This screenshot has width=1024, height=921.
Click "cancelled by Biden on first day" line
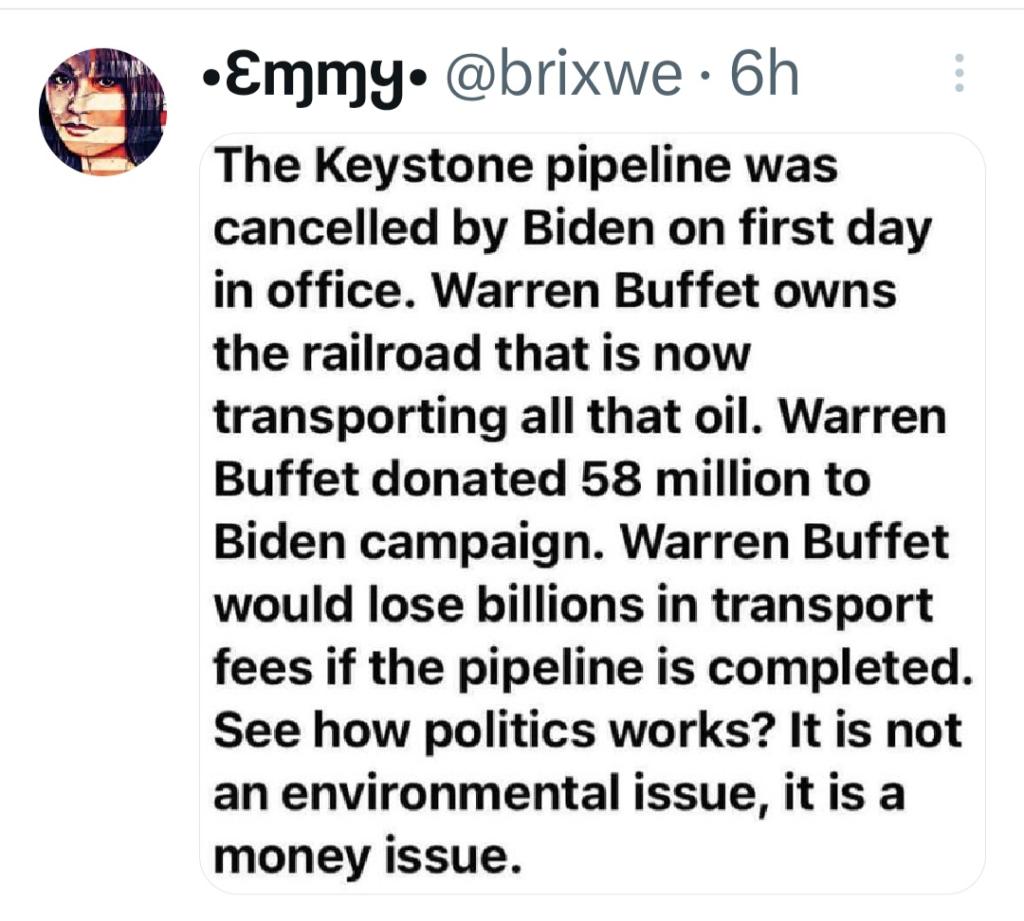click(x=573, y=229)
